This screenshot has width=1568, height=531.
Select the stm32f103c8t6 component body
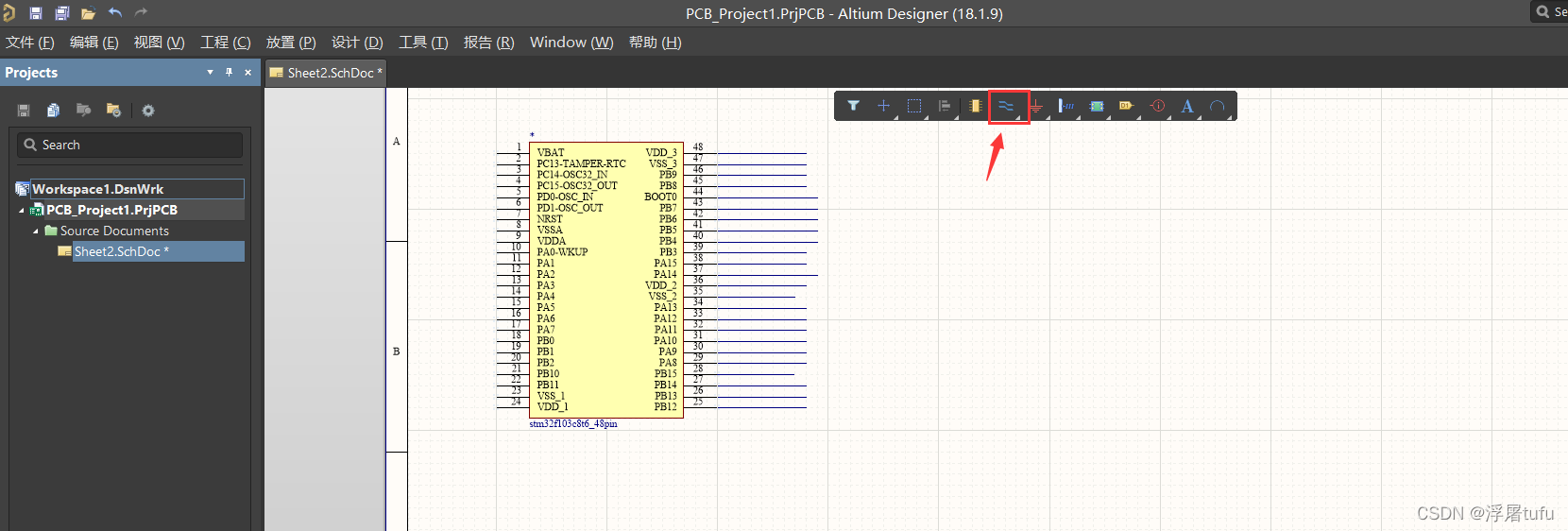pyautogui.click(x=606, y=280)
